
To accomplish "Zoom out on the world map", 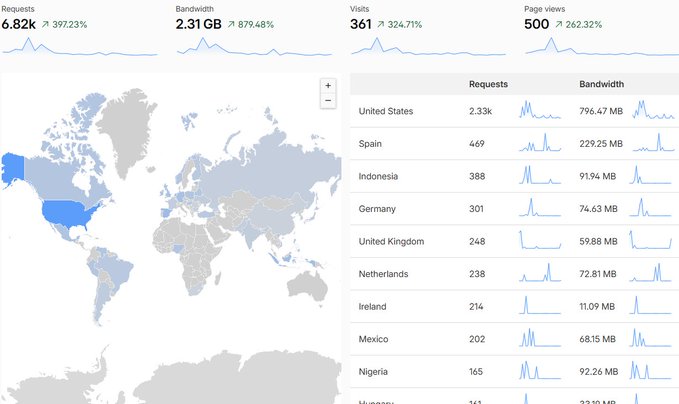I will [x=328, y=100].
